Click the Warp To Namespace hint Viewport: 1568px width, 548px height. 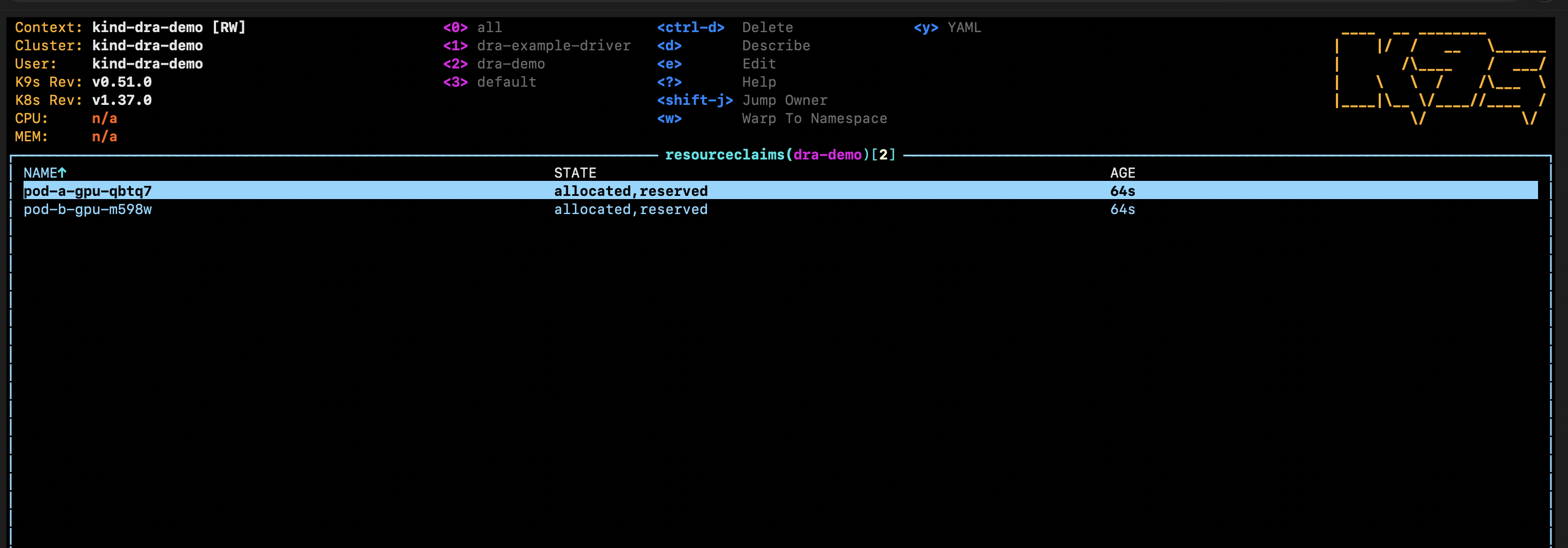(x=772, y=119)
